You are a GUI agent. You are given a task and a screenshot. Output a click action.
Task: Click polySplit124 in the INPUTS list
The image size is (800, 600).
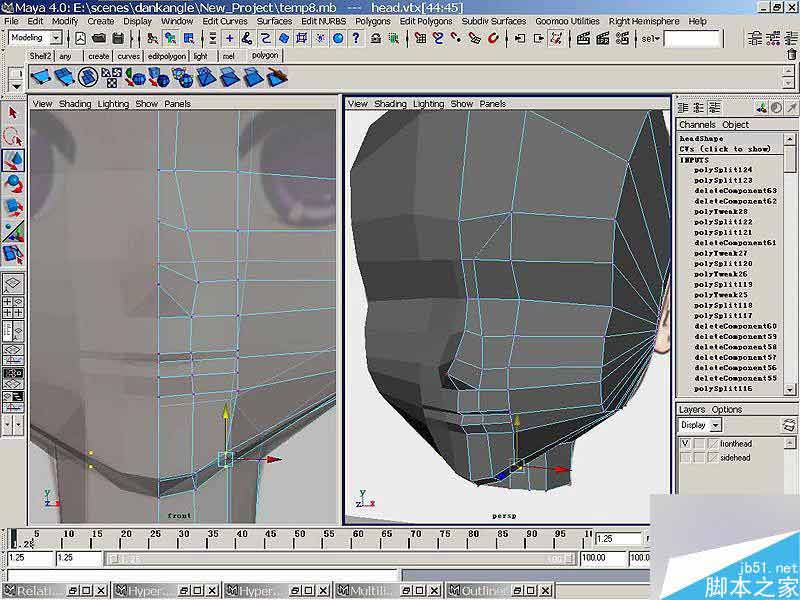[722, 169]
